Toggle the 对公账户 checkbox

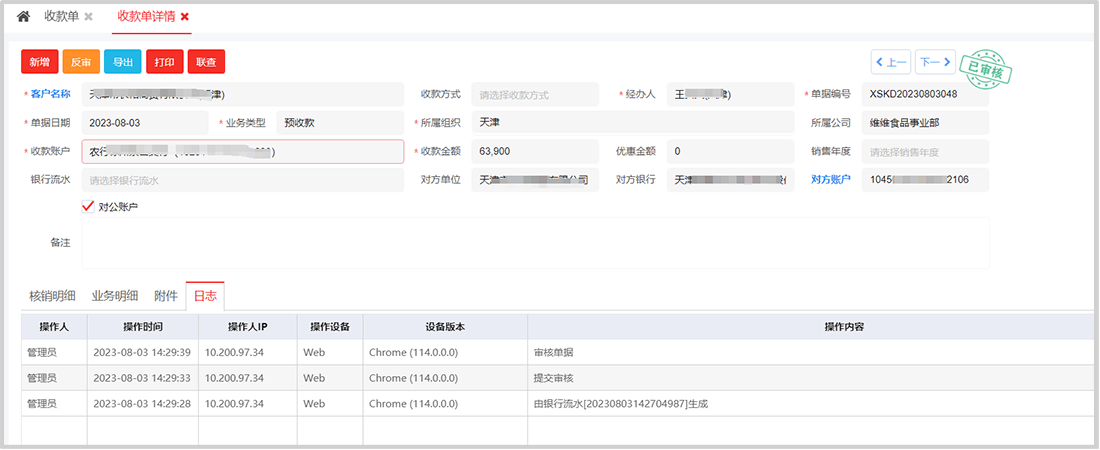coord(88,207)
